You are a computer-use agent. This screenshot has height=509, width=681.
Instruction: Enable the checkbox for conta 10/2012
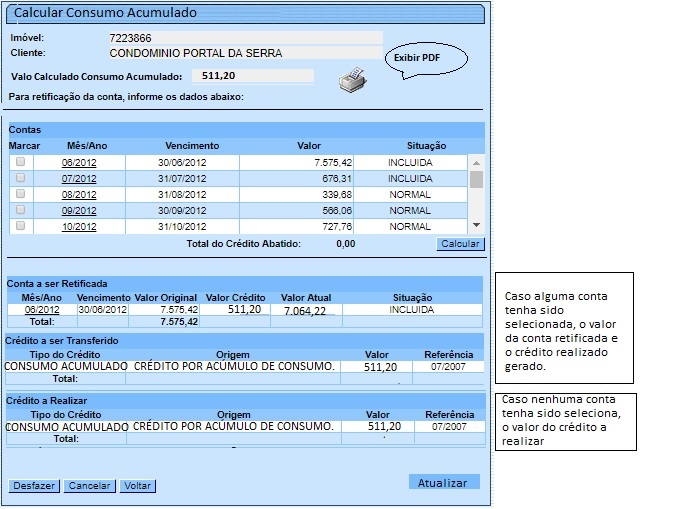(20, 226)
